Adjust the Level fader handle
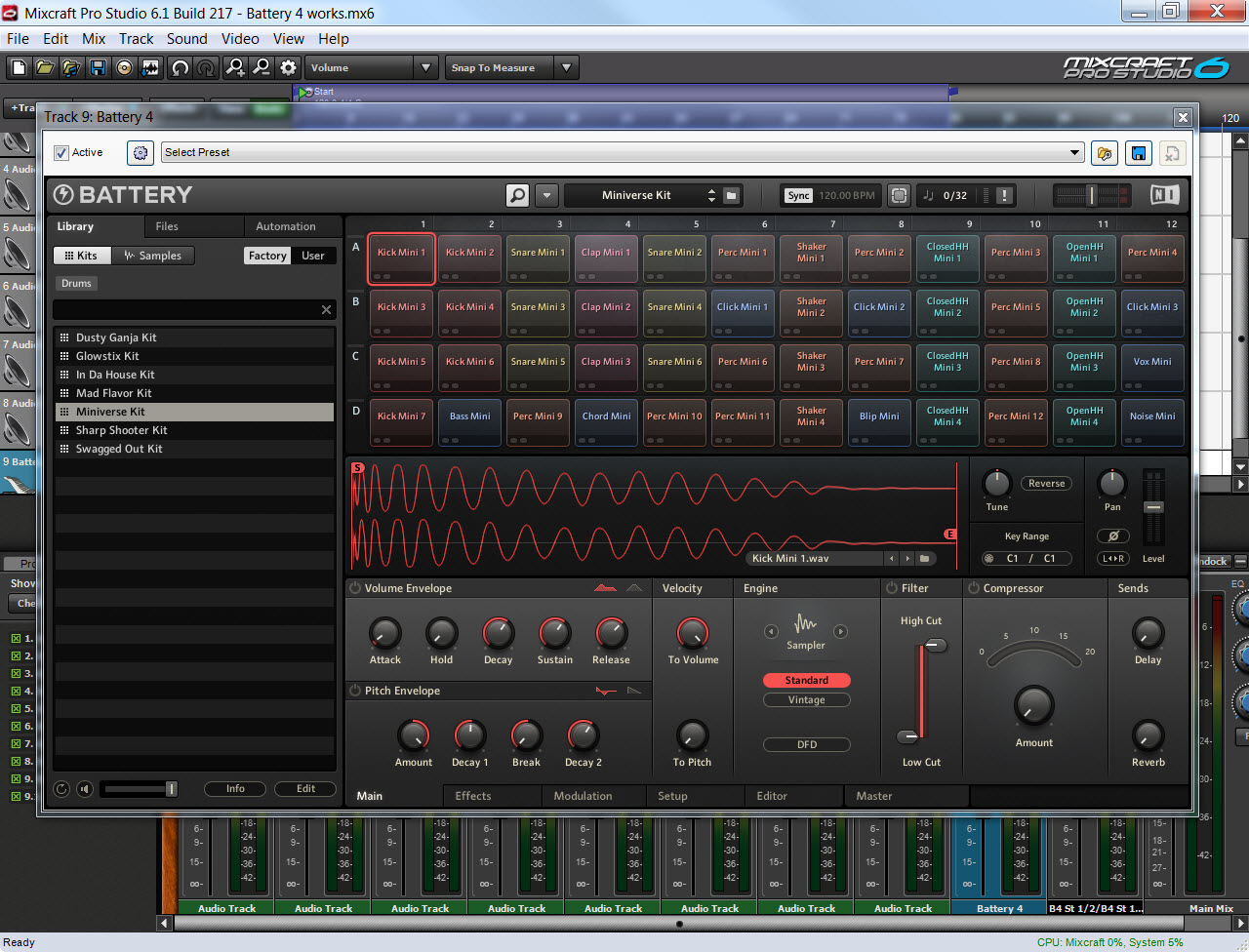Viewport: 1249px width, 952px height. pyautogui.click(x=1153, y=507)
